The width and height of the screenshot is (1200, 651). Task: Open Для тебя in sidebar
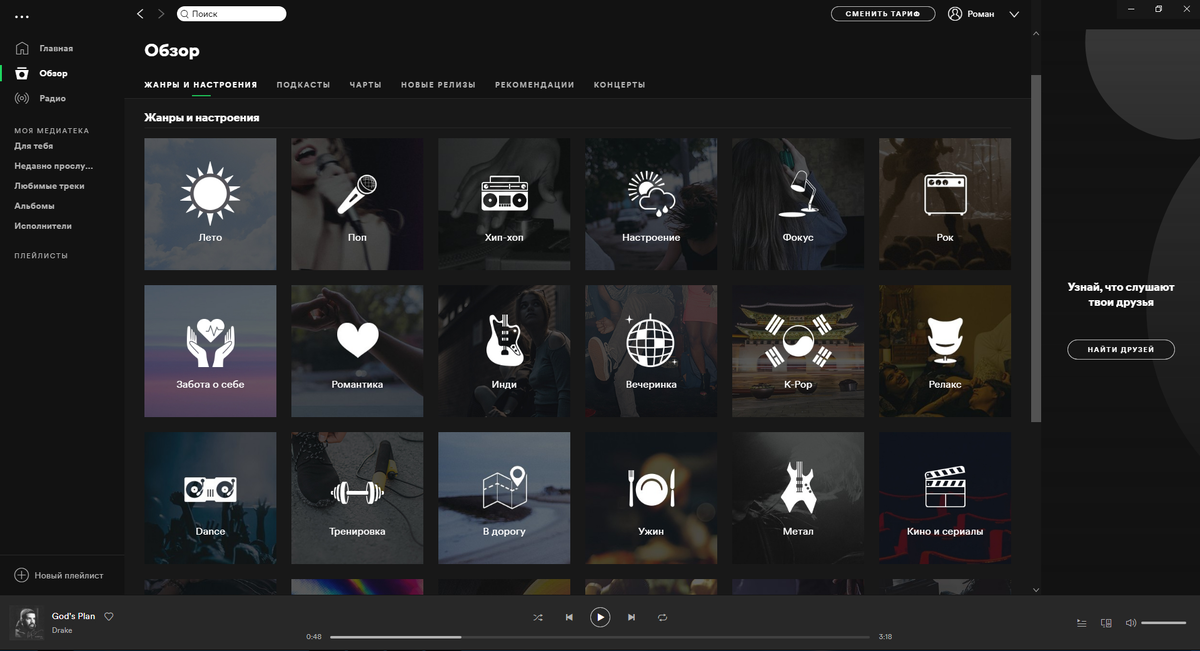coord(34,146)
